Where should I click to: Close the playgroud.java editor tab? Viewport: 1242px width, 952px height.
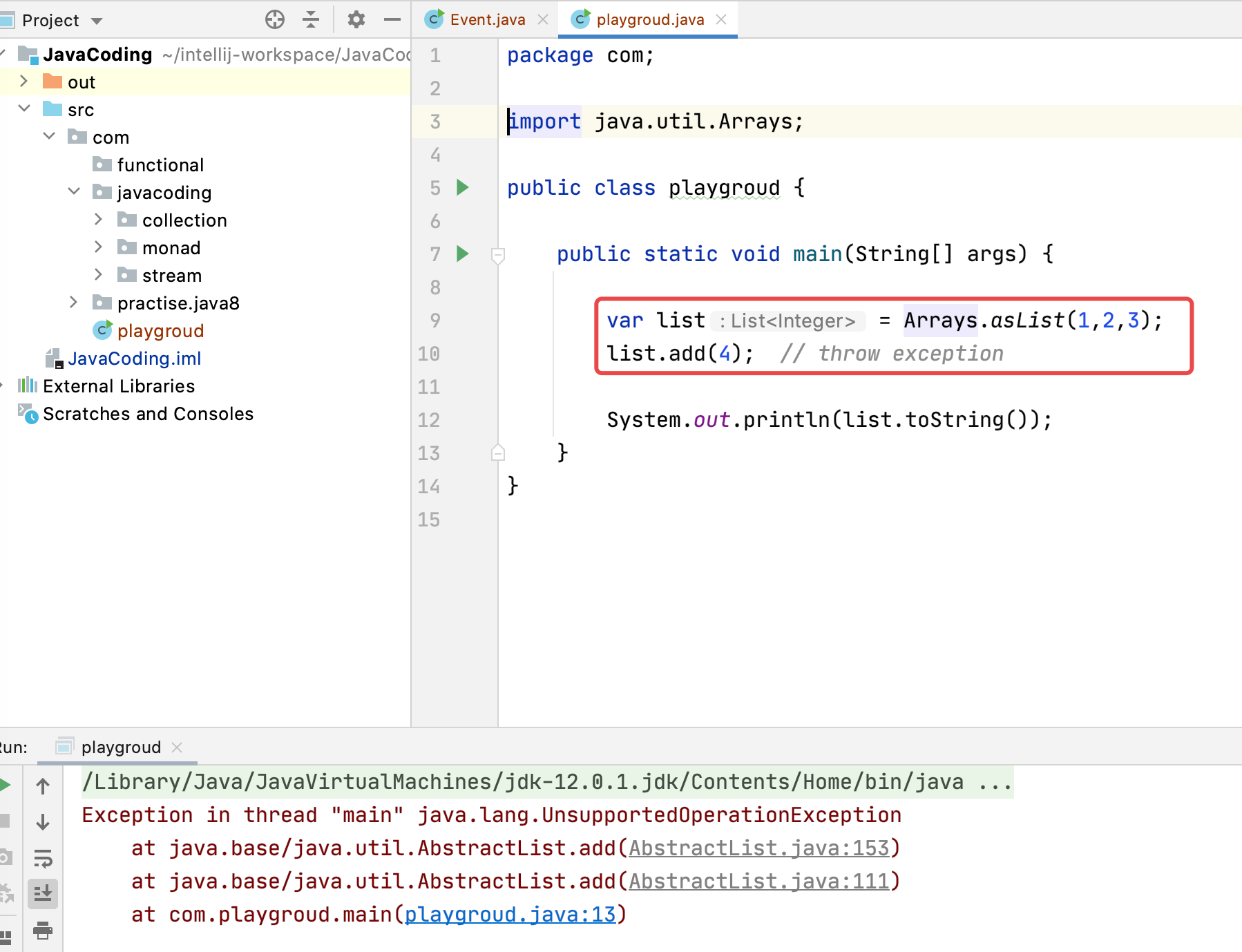[x=721, y=19]
